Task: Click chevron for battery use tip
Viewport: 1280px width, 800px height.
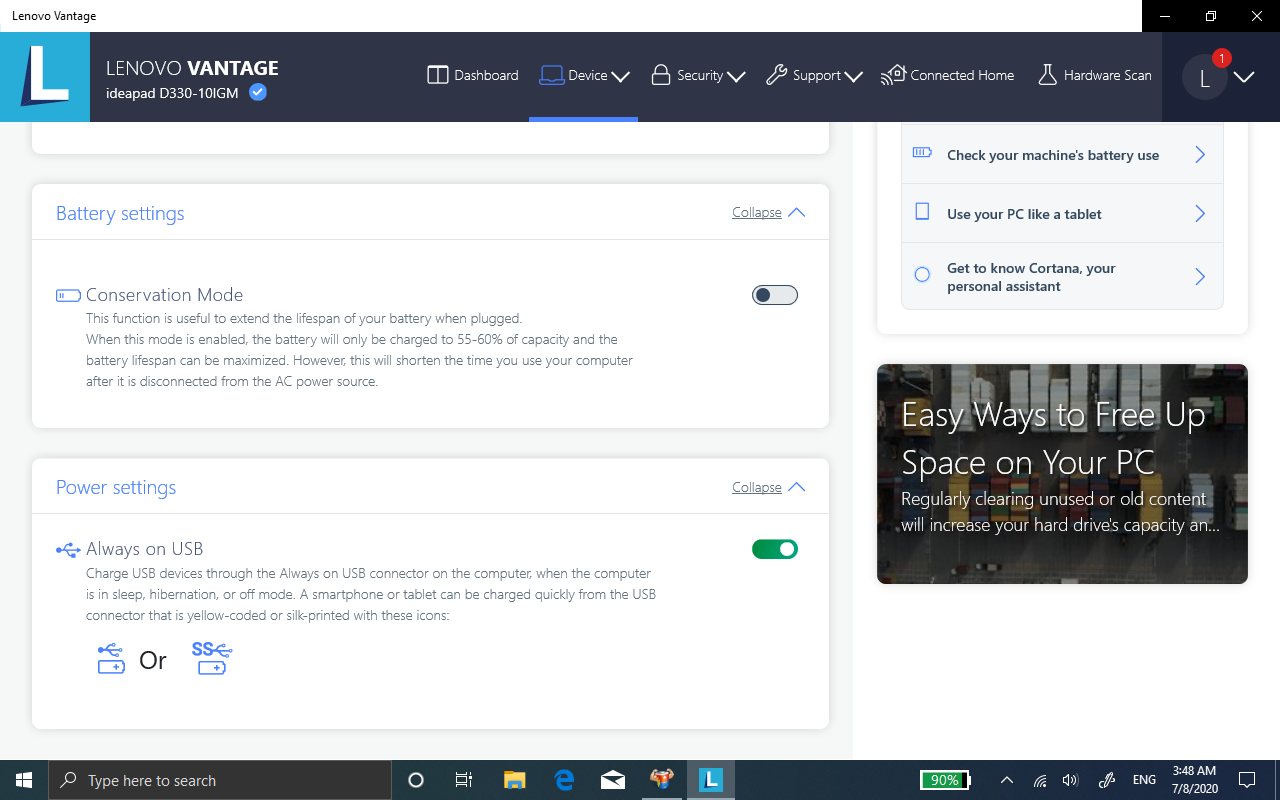Action: (1200, 155)
